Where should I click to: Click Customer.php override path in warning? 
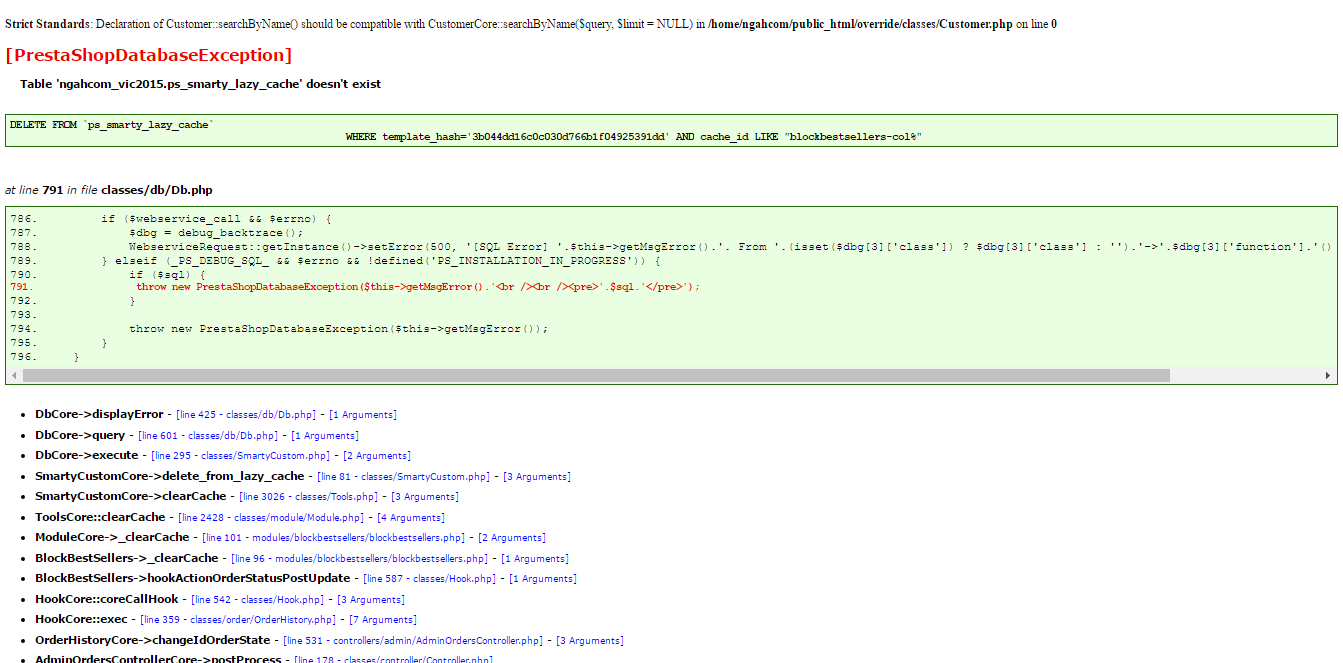pos(860,24)
